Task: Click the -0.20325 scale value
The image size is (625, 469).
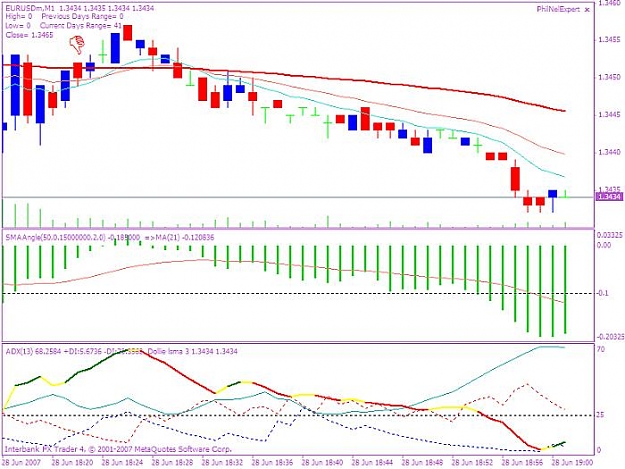Action: coord(611,337)
